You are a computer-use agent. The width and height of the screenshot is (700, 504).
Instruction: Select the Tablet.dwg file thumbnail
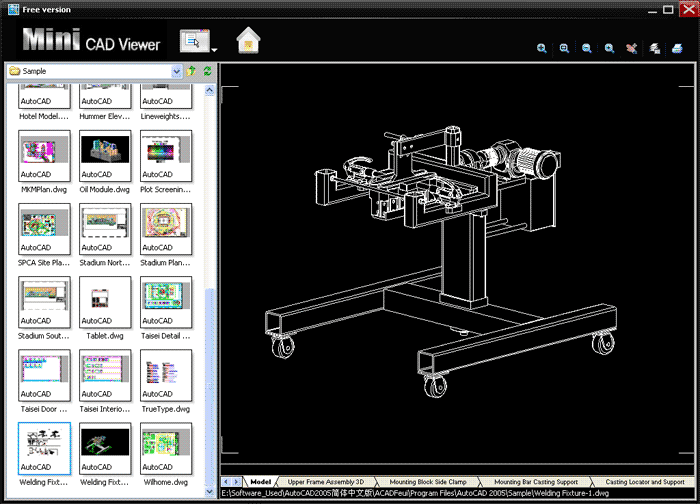(x=105, y=300)
